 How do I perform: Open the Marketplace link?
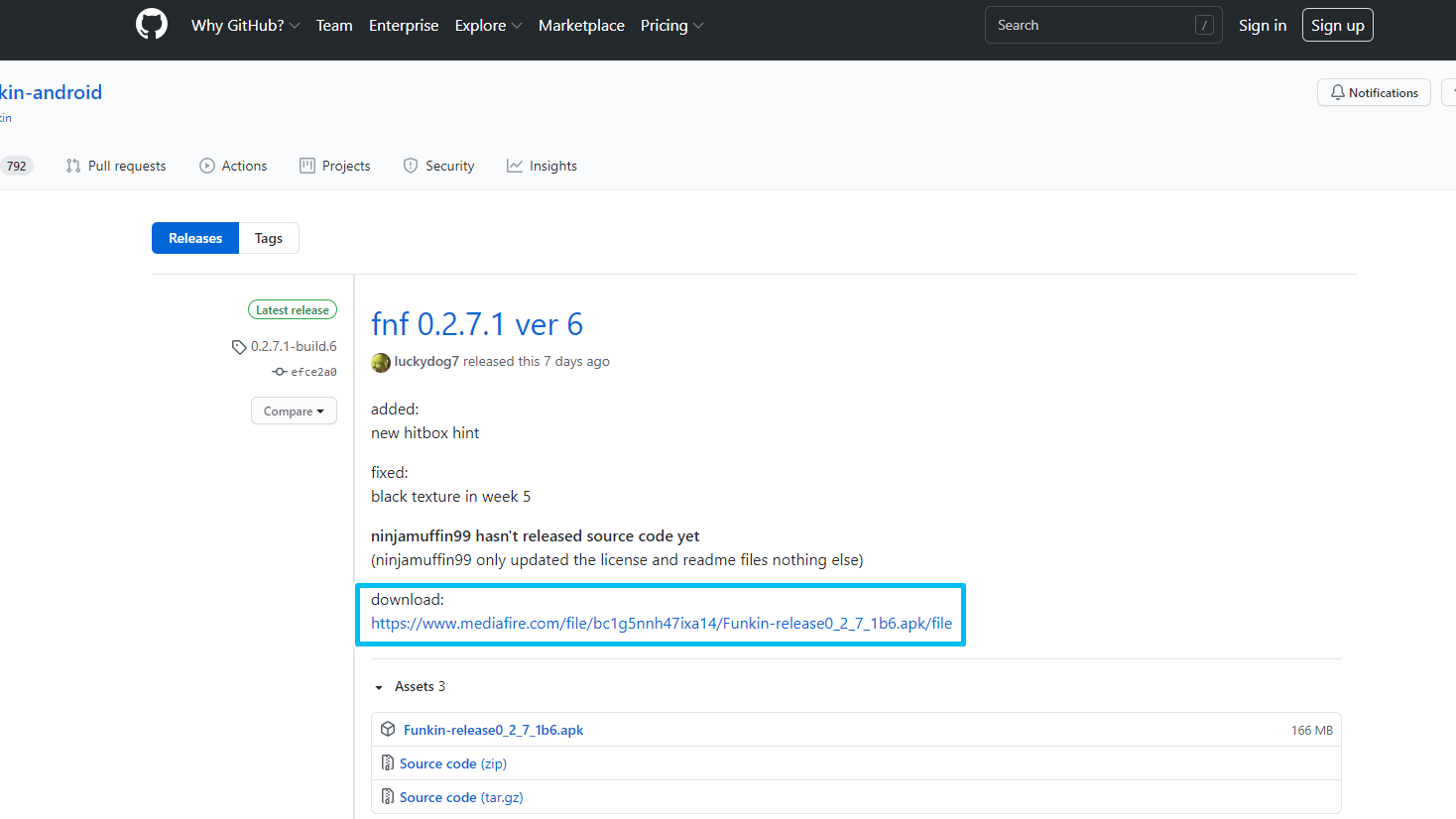[x=581, y=26]
